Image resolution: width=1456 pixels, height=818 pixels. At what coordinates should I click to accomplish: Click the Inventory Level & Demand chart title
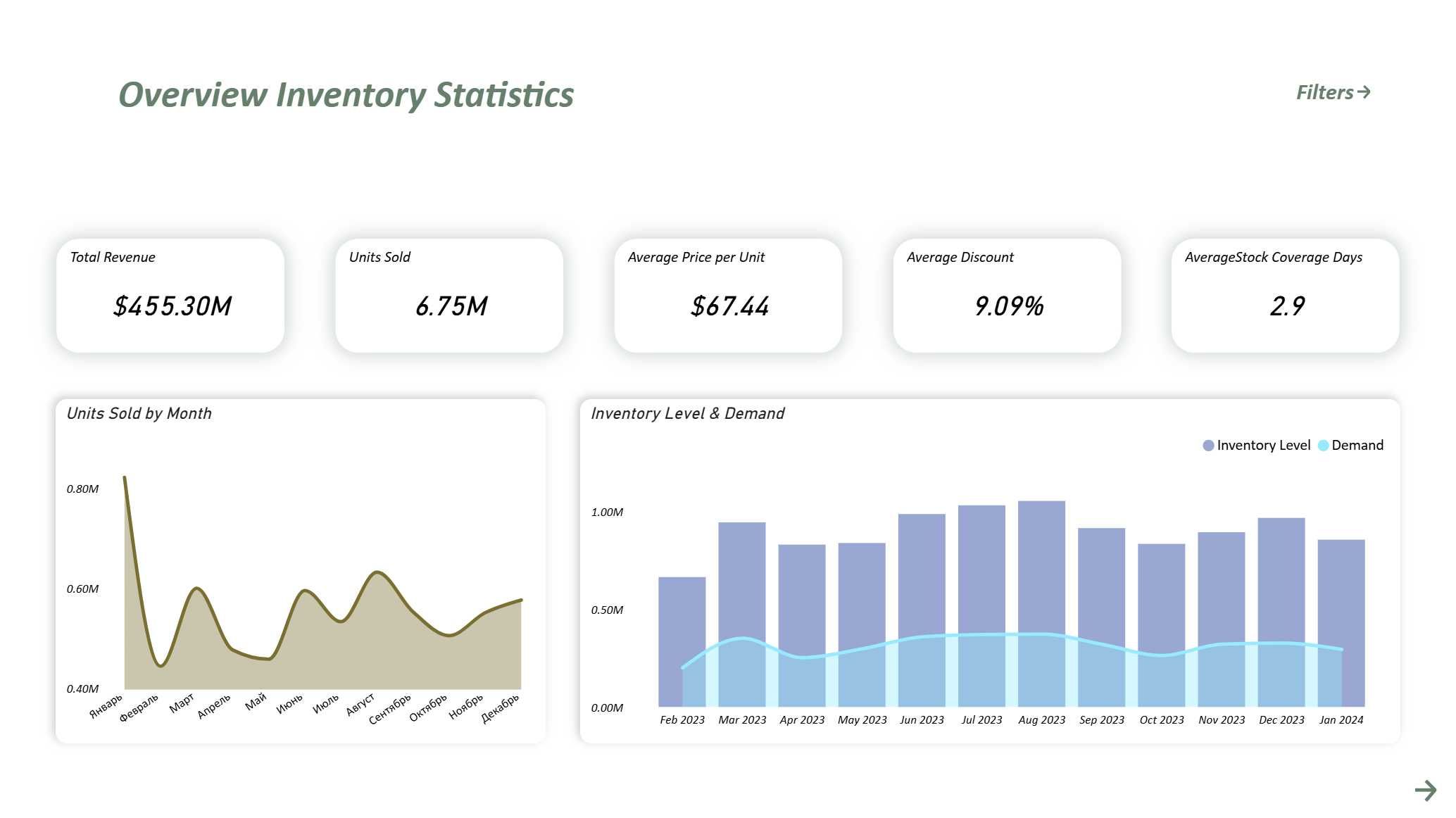[x=687, y=413]
